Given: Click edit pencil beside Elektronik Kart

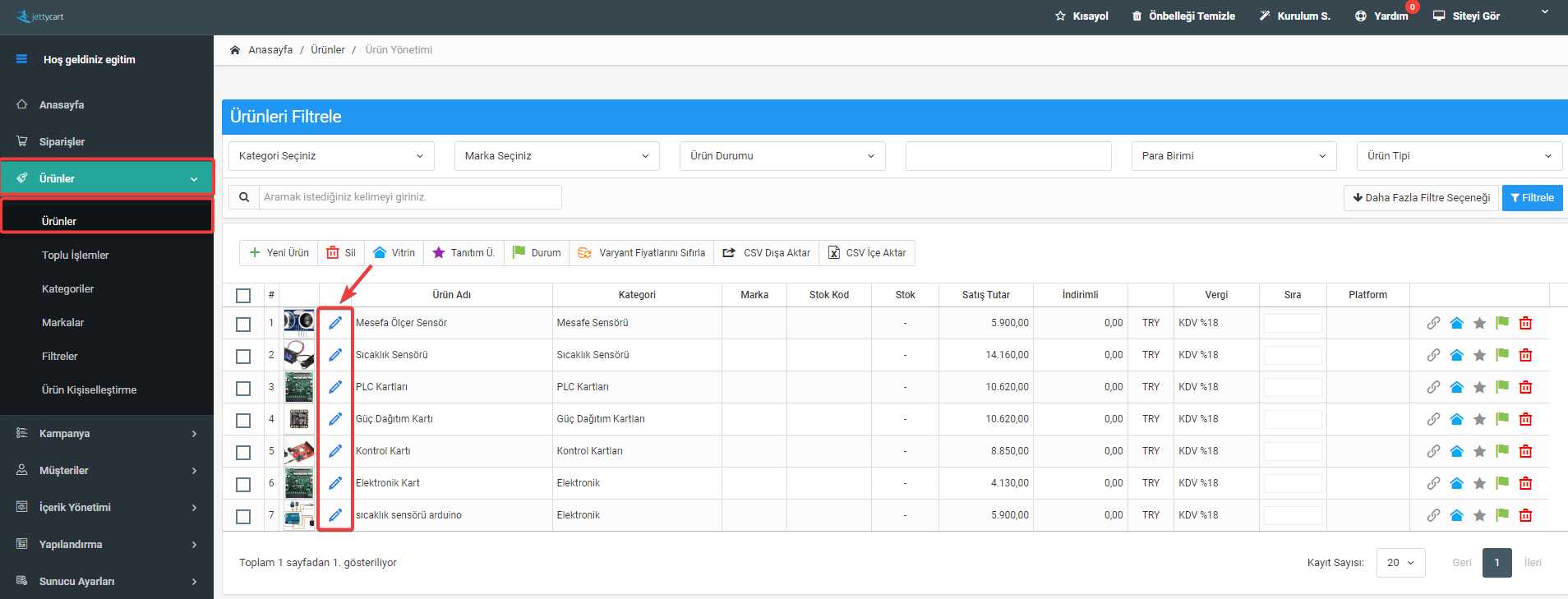Looking at the screenshot, I should pos(335,483).
